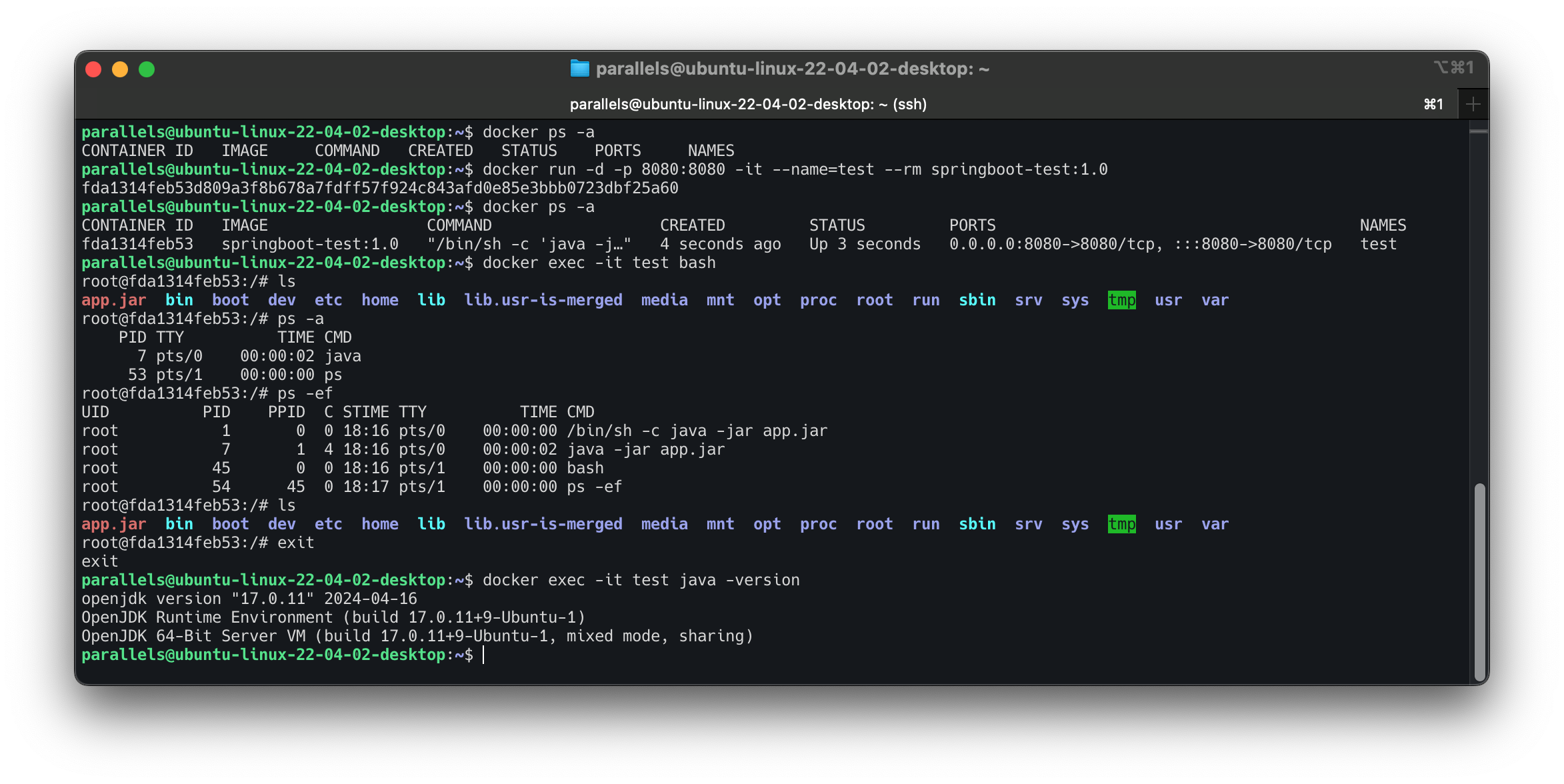Click the red close window button
The image size is (1564, 784).
click(x=93, y=69)
